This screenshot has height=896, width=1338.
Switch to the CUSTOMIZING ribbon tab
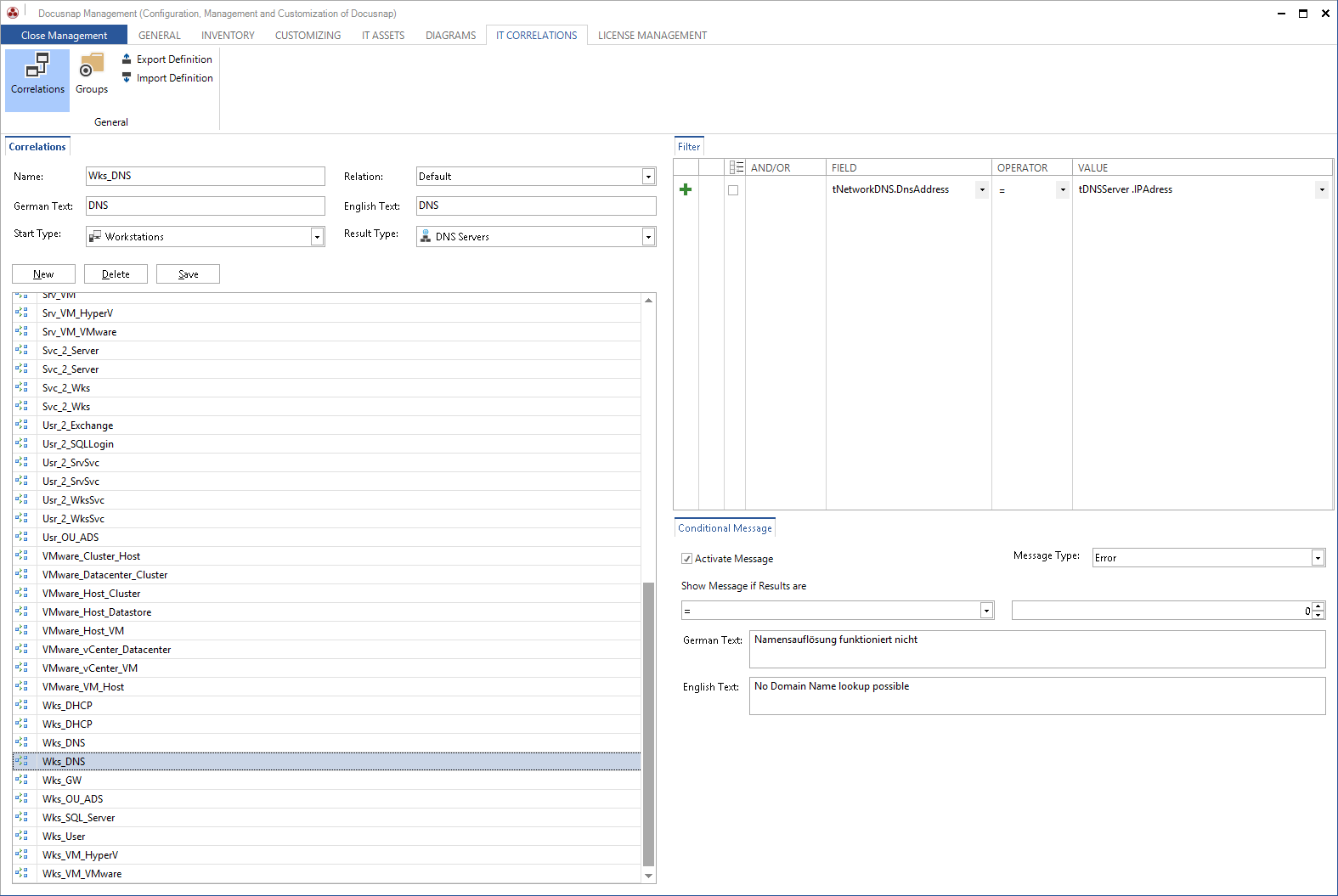[308, 35]
